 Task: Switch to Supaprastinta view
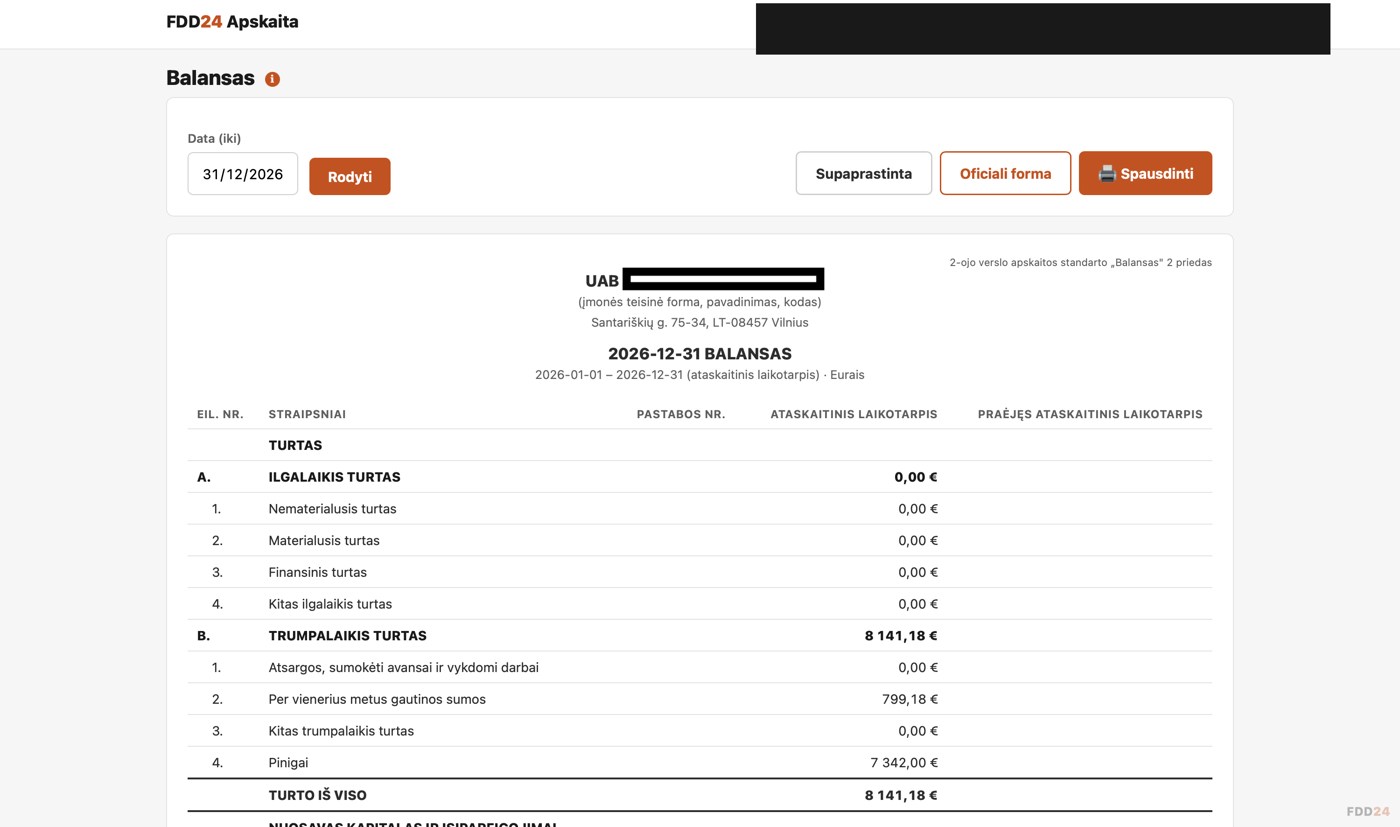(864, 174)
